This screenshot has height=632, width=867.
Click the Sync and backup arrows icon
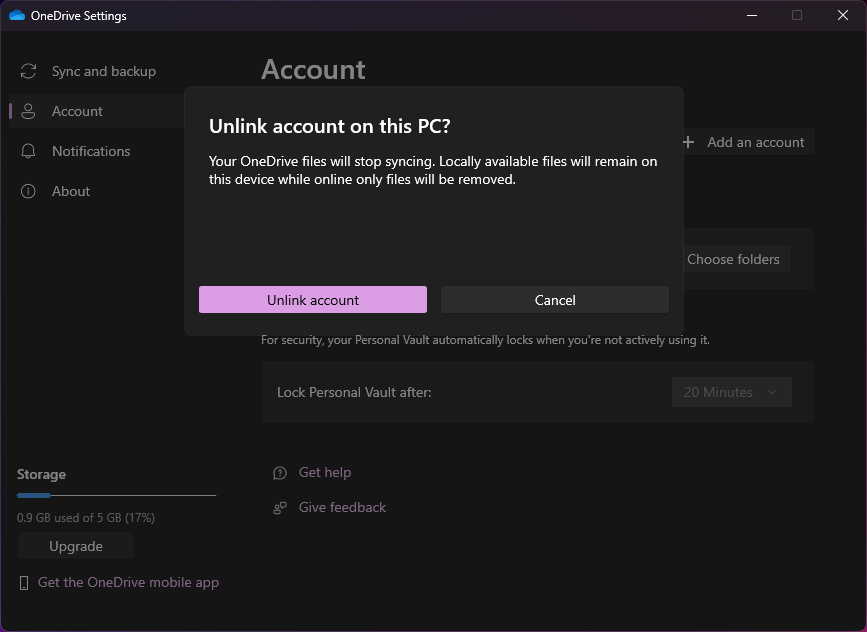28,71
